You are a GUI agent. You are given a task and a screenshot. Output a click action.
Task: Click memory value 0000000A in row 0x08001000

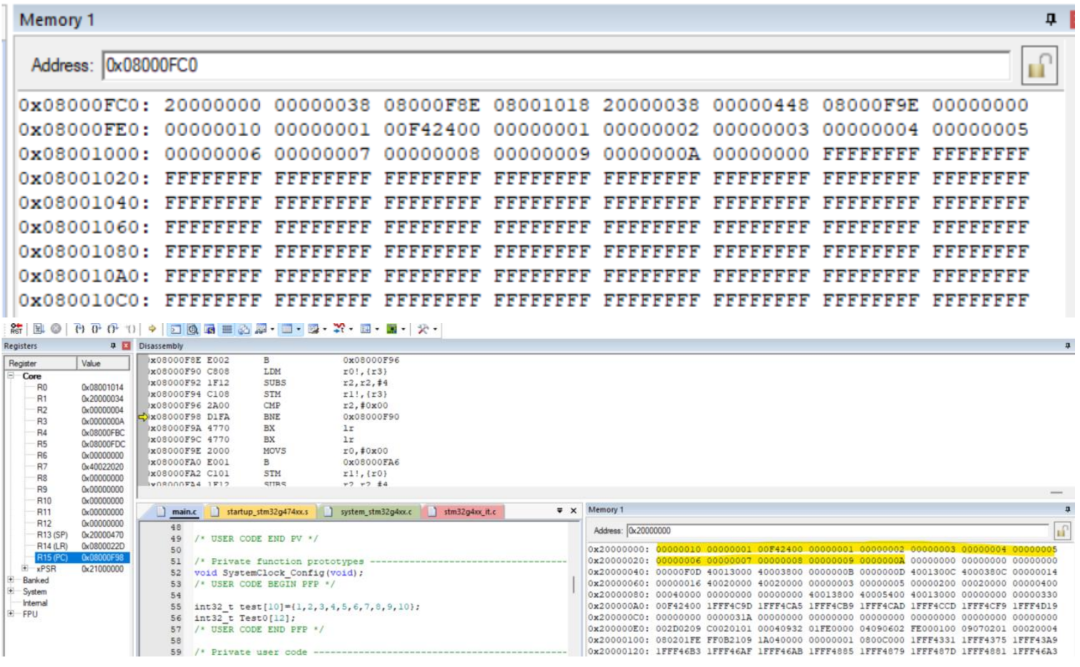coord(651,154)
